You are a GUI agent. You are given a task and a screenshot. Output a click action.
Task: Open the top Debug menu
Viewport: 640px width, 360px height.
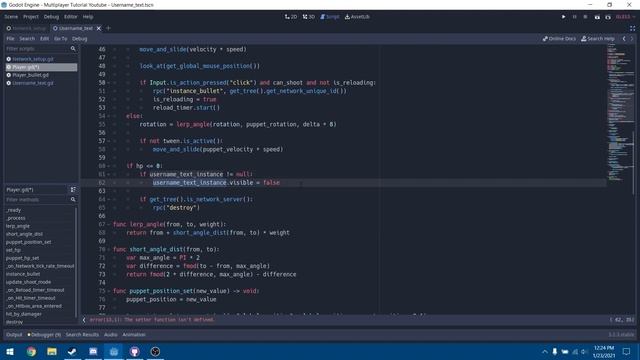[51, 17]
